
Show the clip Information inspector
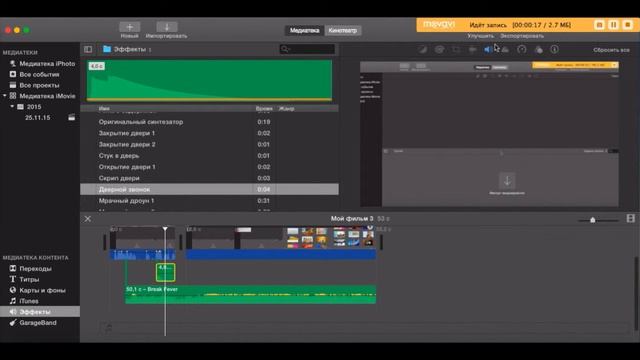554,49
